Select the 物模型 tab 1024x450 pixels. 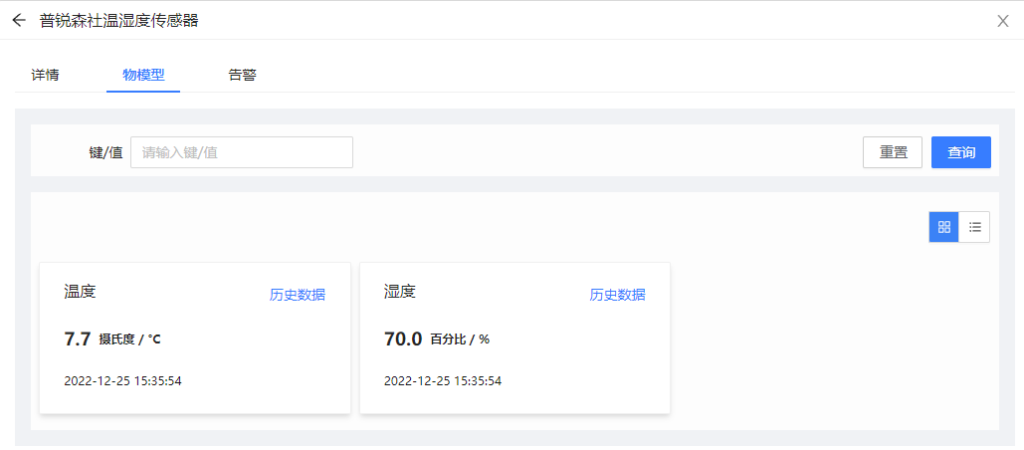pos(143,75)
